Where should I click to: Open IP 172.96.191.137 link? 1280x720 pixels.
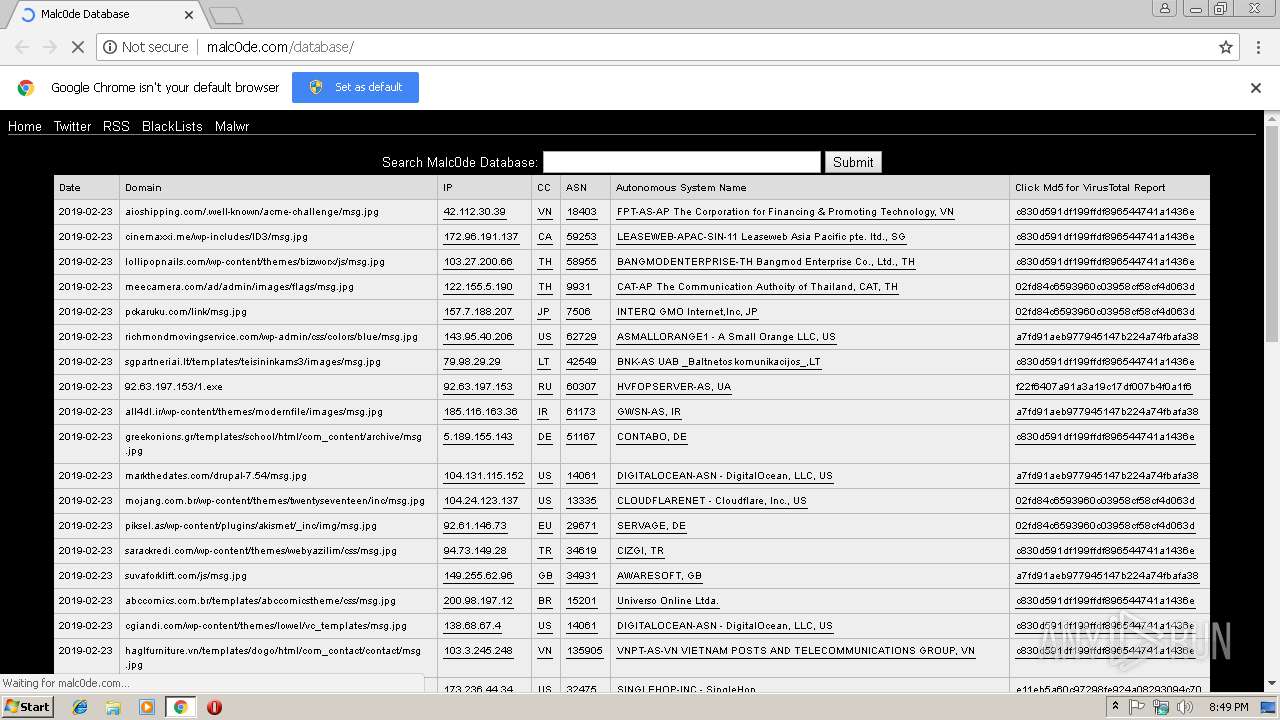pos(481,237)
